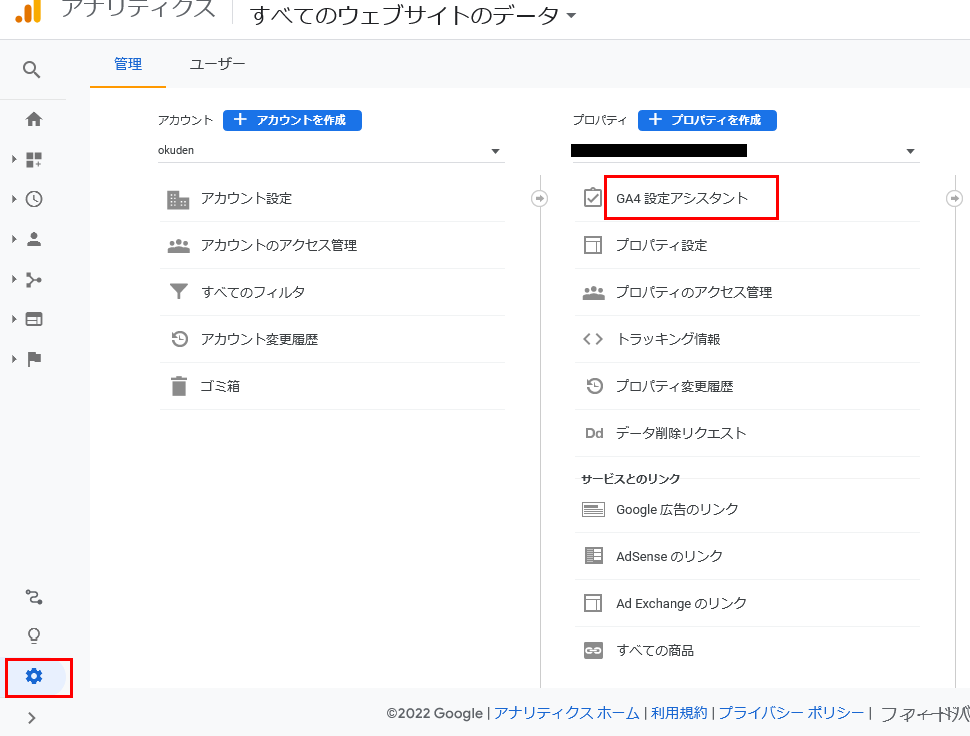Select the 管理 tab
The height and width of the screenshot is (736, 970).
pyautogui.click(x=128, y=64)
